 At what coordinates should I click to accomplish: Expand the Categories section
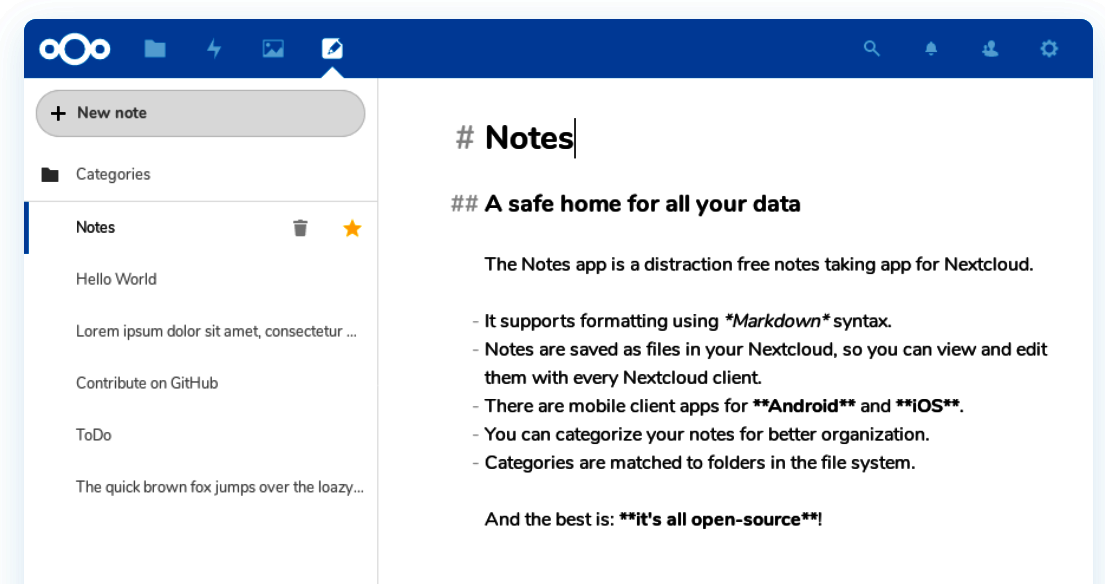(x=113, y=173)
